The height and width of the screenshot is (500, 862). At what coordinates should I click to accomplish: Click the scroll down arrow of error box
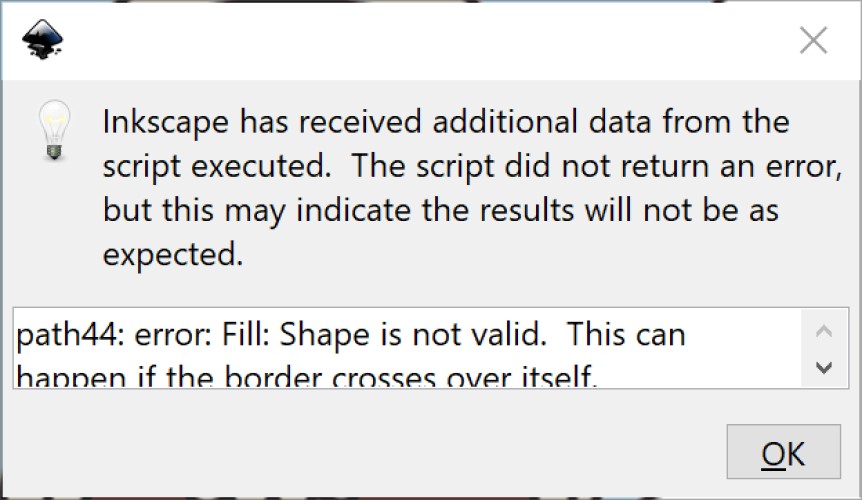[x=825, y=367]
